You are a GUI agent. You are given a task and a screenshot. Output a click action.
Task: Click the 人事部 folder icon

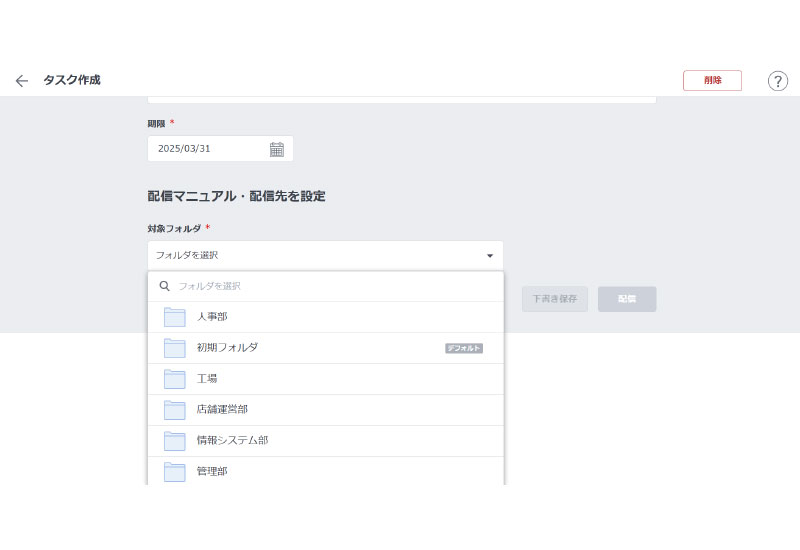pos(175,317)
